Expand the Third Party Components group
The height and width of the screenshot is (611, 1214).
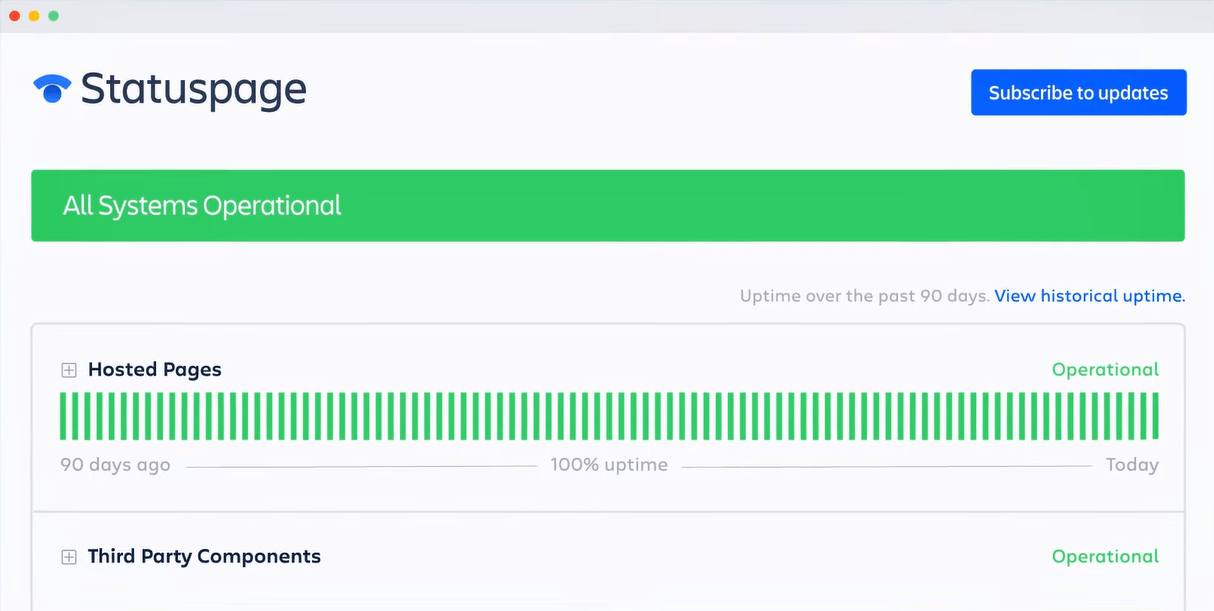69,557
